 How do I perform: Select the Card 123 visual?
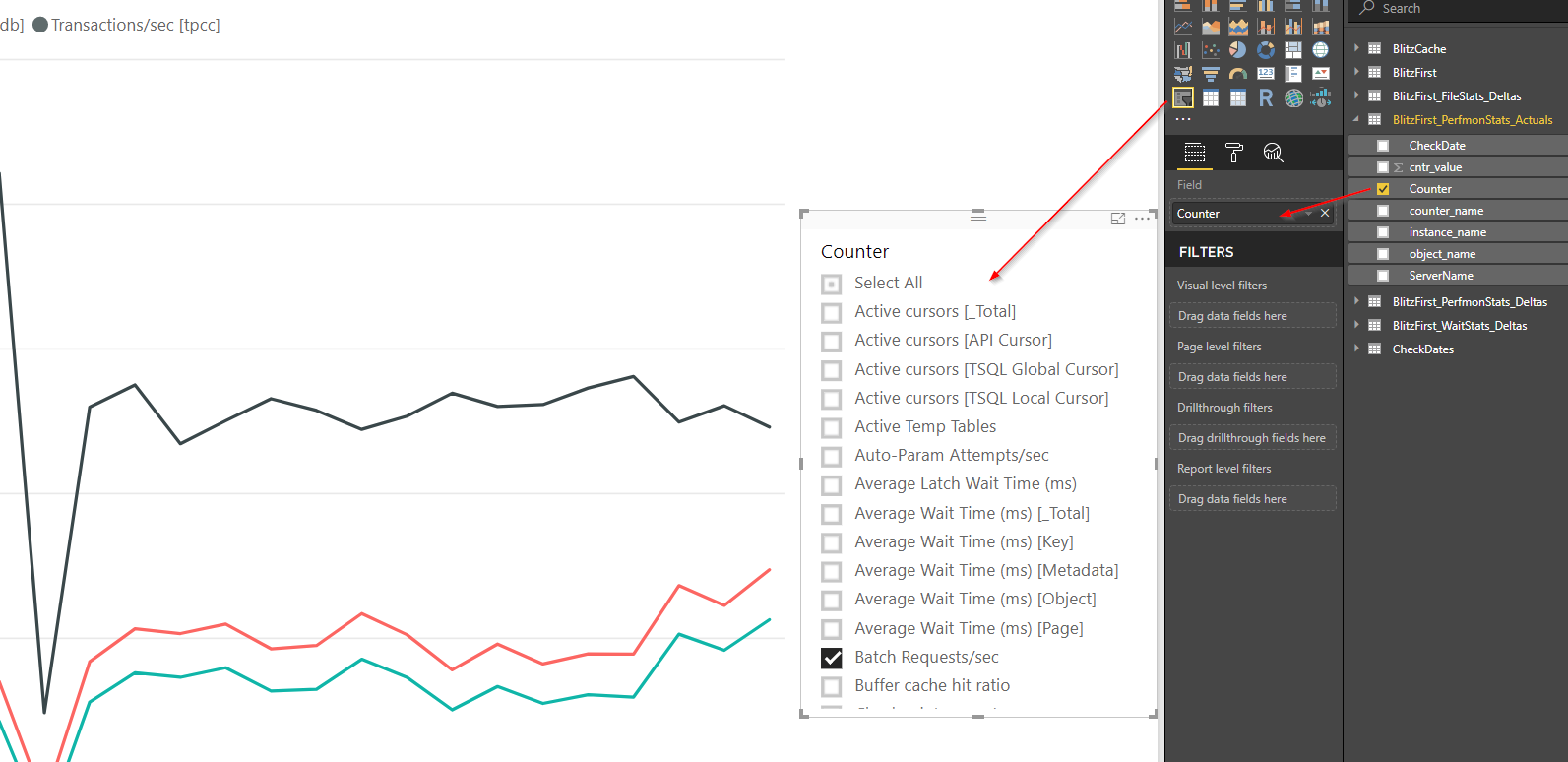click(x=1266, y=74)
